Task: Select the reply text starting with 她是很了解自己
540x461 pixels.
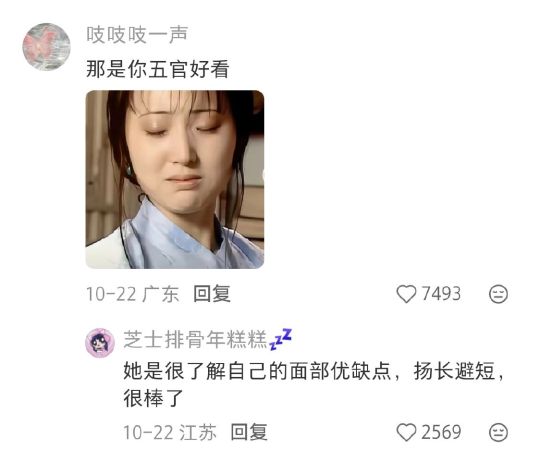Action: point(314,385)
